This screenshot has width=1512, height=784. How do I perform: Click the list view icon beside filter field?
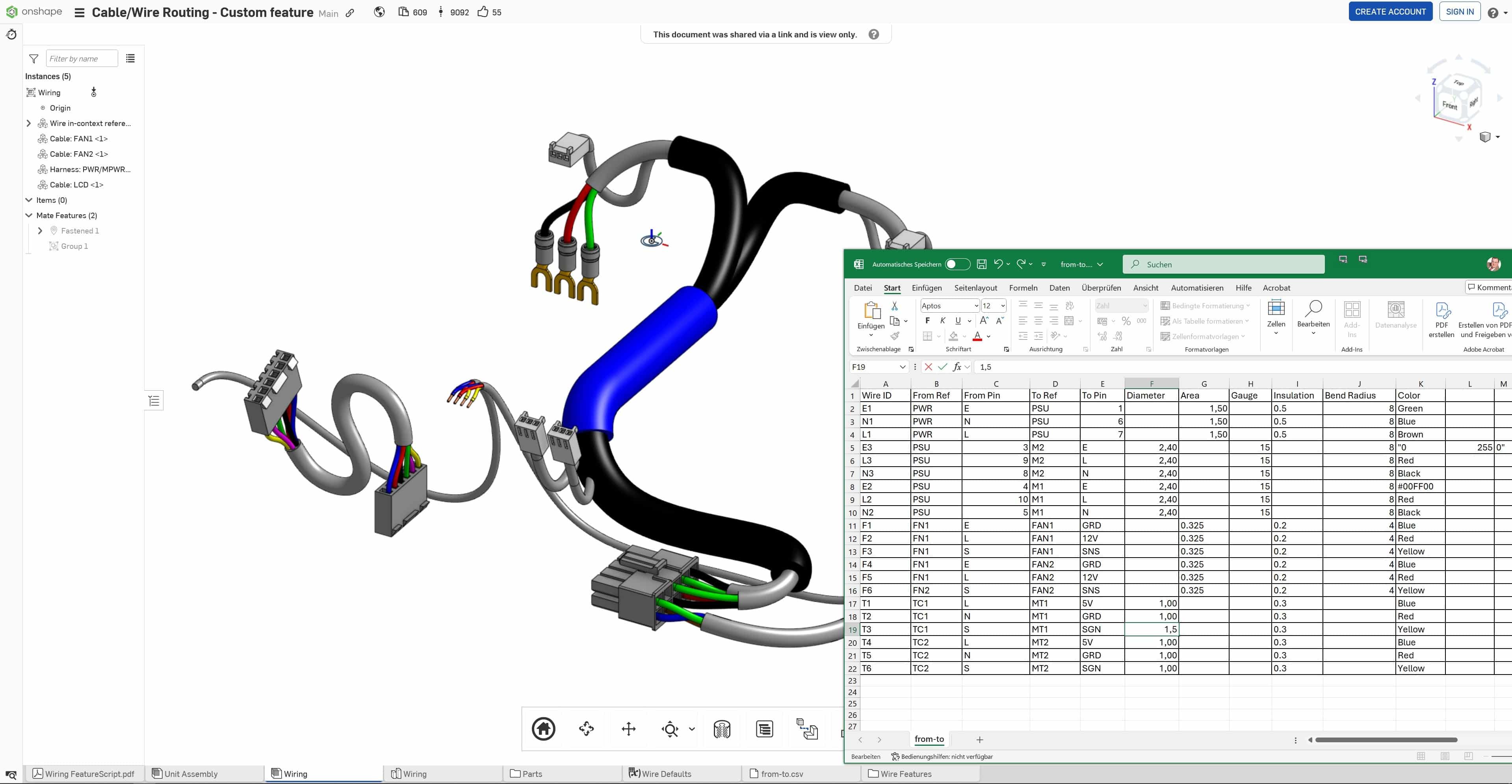130,59
